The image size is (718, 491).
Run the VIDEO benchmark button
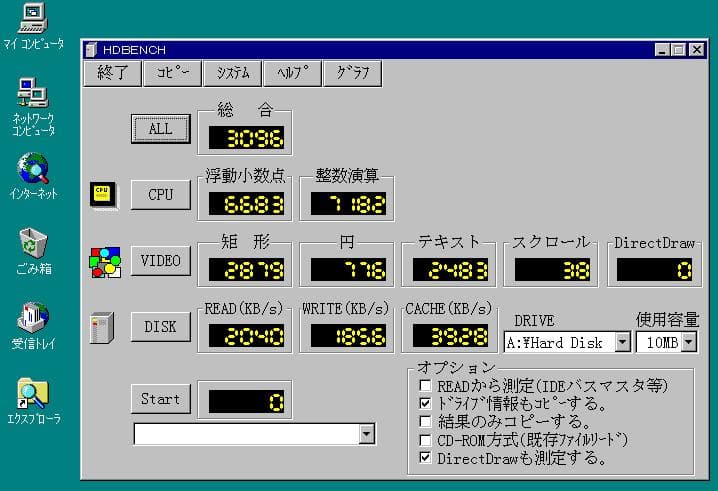pos(161,261)
